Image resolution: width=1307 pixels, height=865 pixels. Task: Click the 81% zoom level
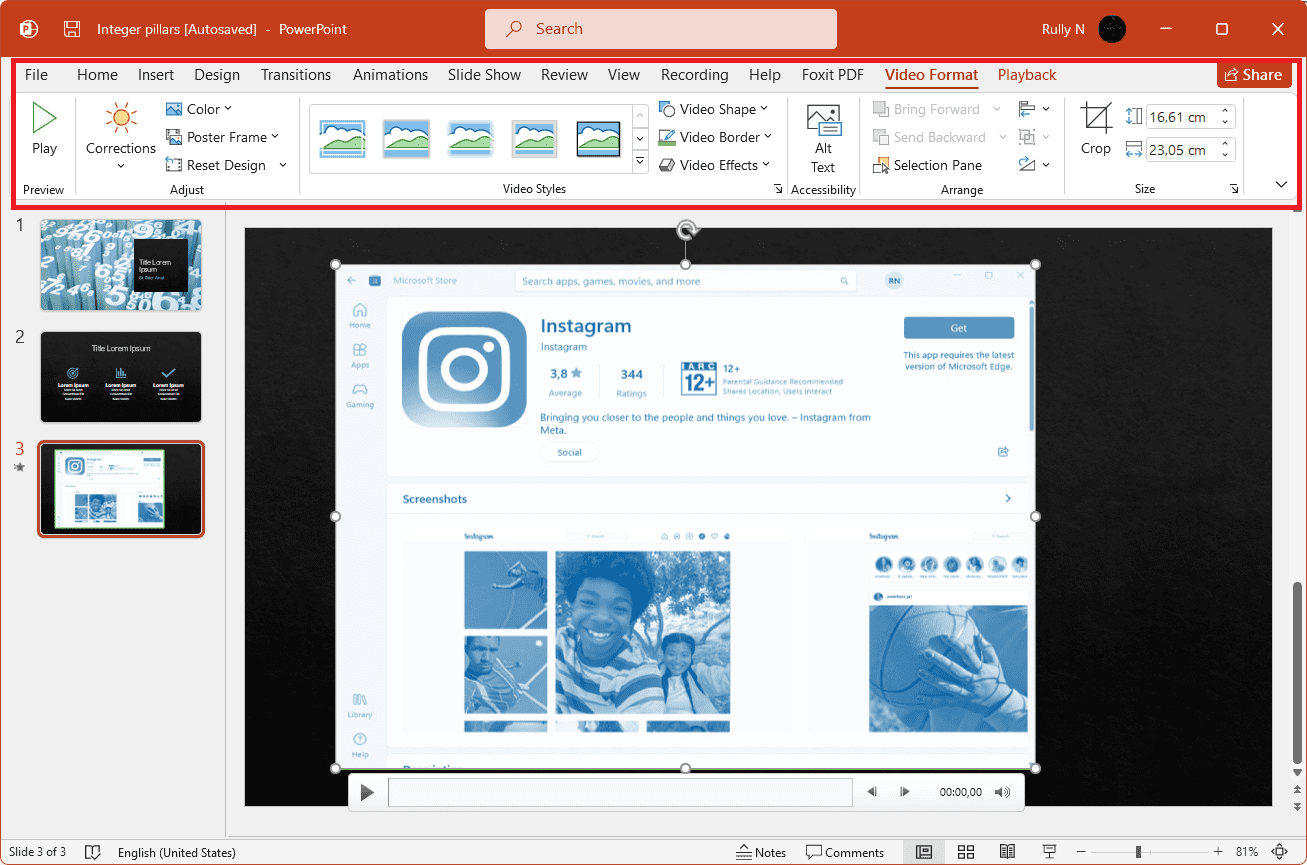[1247, 852]
